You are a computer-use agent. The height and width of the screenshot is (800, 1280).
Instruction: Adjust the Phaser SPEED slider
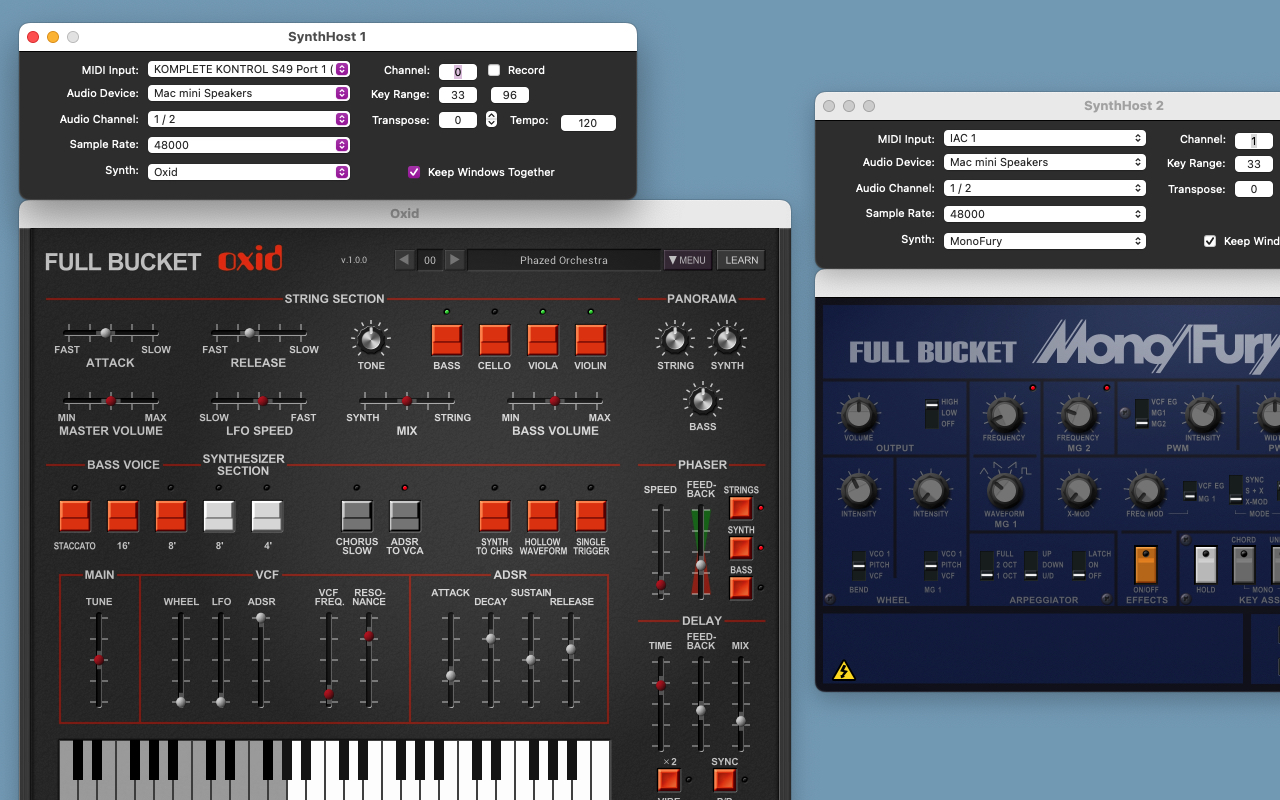click(660, 584)
